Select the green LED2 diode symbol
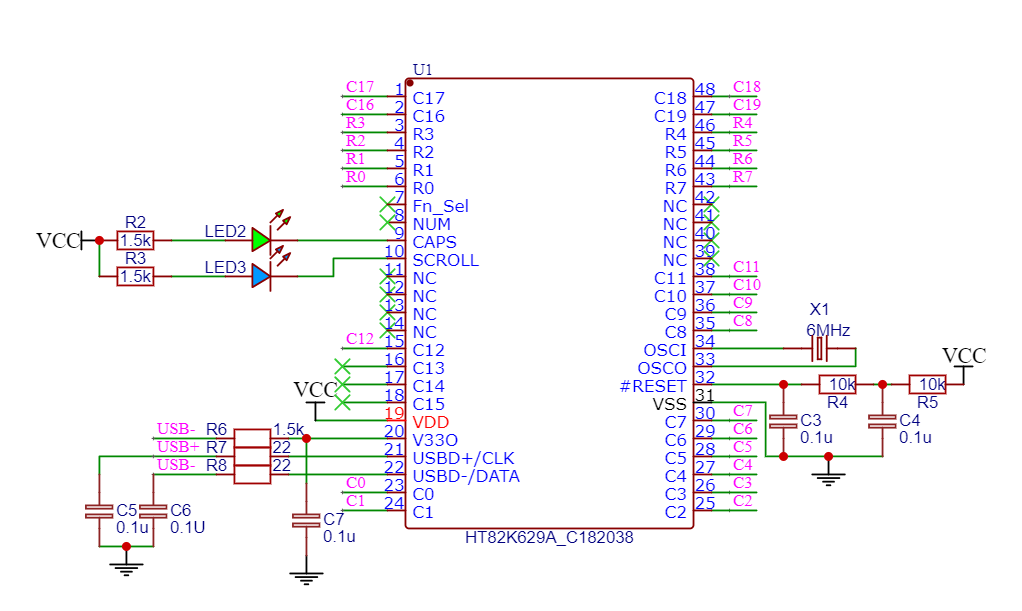 pos(261,240)
